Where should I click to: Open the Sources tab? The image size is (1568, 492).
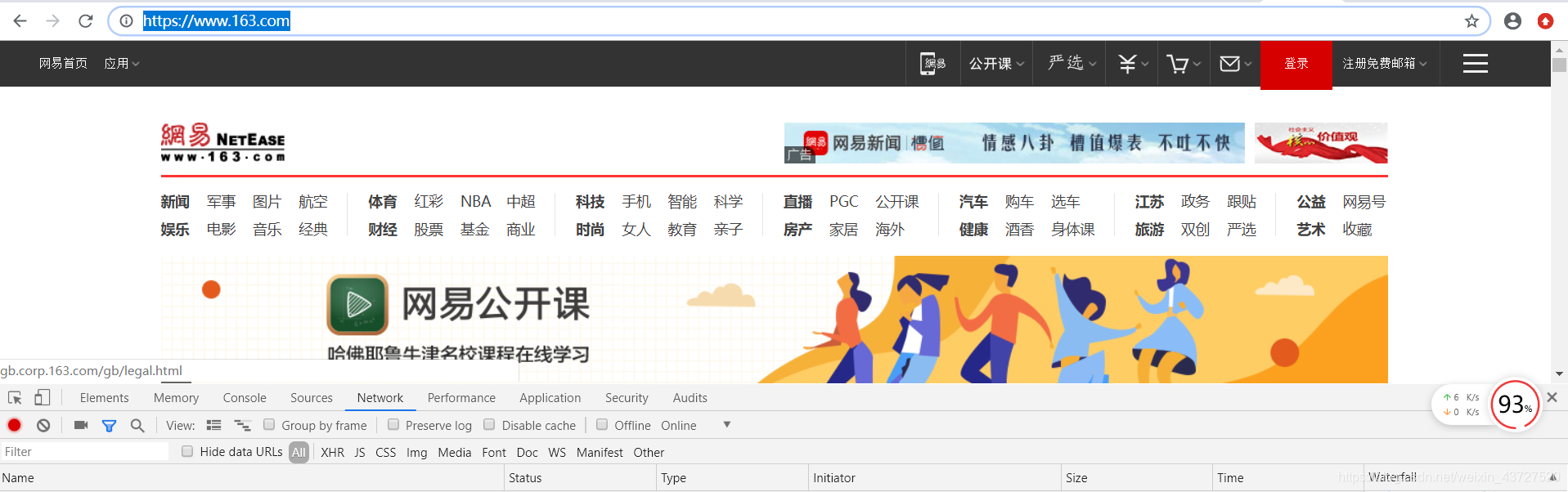pyautogui.click(x=312, y=398)
